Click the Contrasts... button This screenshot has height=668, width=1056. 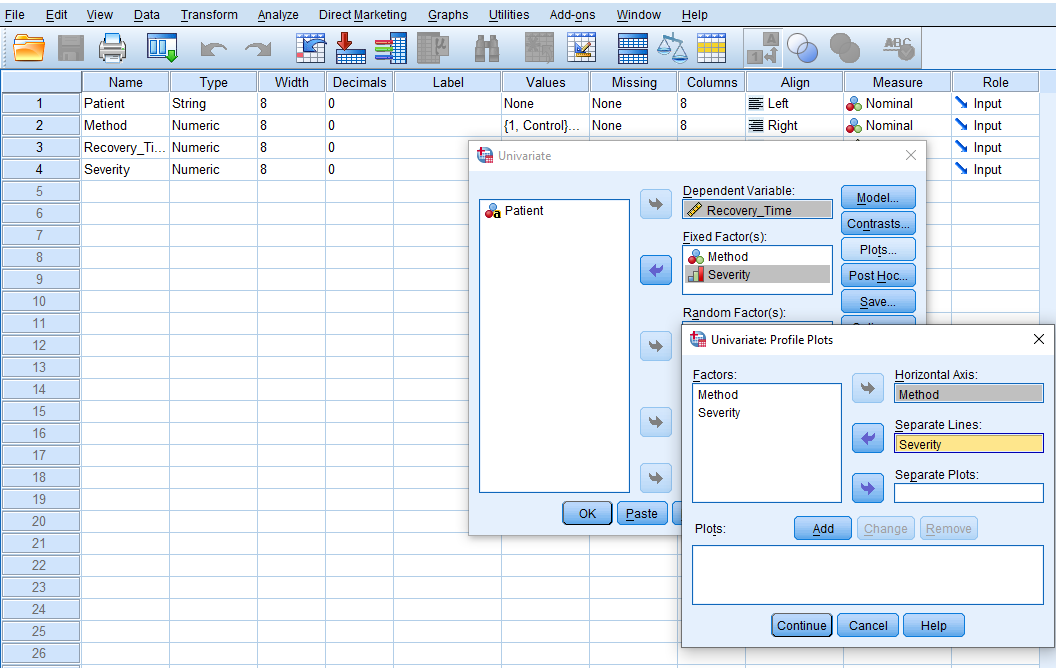pyautogui.click(x=878, y=224)
